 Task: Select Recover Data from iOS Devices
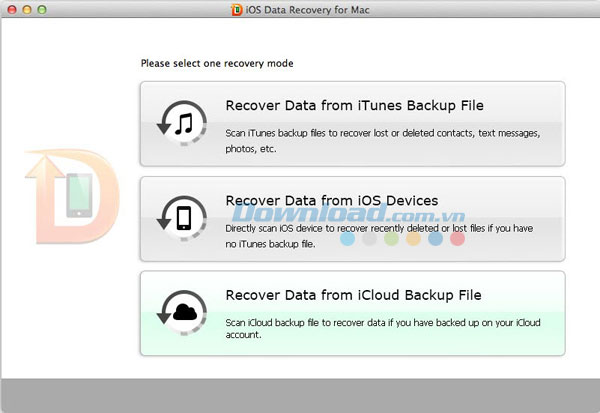(332, 200)
